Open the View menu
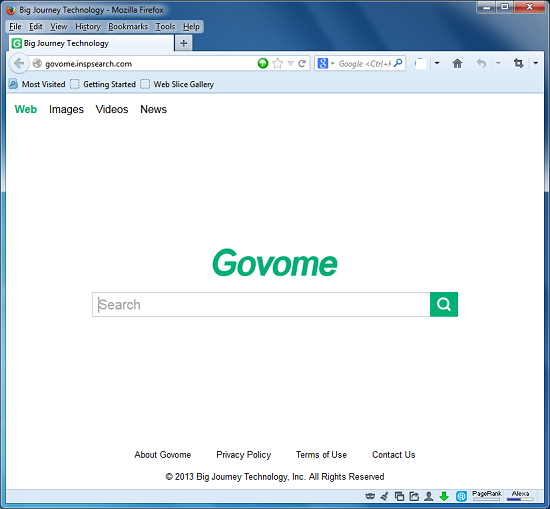Screen dimensions: 550x509 [x=59, y=27]
